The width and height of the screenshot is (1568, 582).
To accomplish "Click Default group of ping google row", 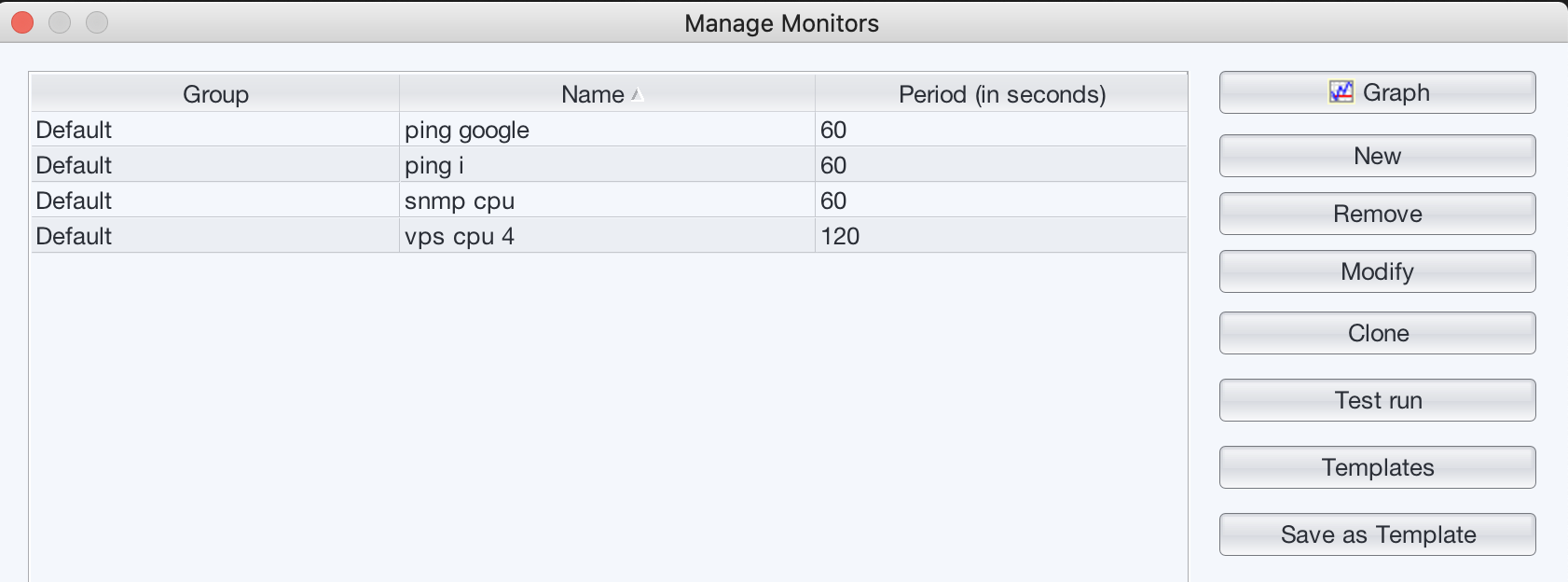I will click(x=74, y=131).
